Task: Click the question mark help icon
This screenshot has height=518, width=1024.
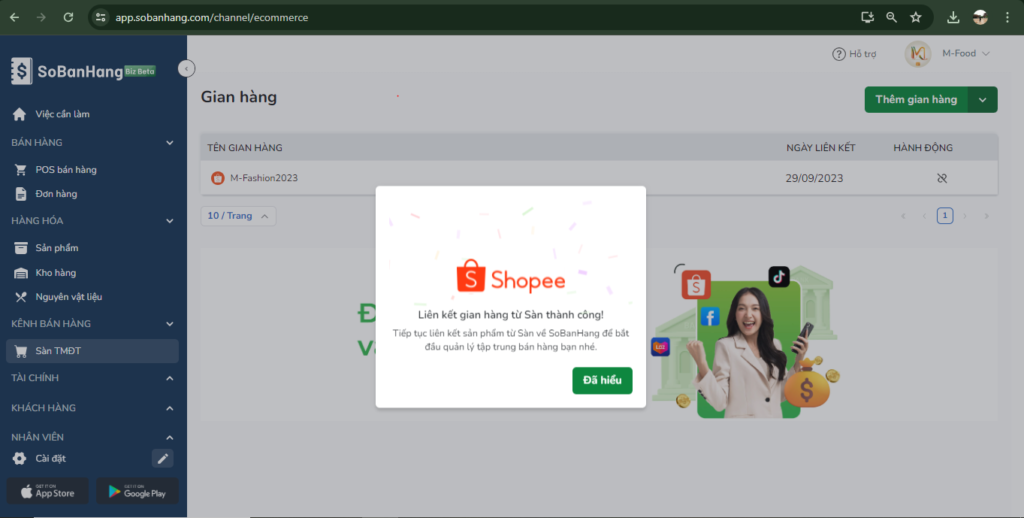Action: coord(839,54)
